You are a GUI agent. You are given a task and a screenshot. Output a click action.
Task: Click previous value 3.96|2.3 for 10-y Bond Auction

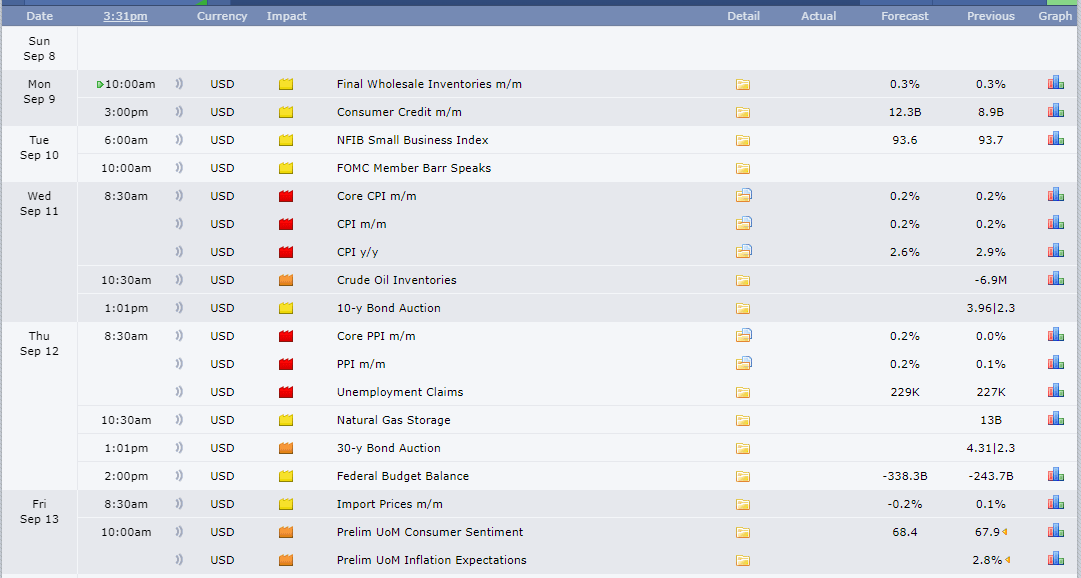pyautogui.click(x=991, y=308)
